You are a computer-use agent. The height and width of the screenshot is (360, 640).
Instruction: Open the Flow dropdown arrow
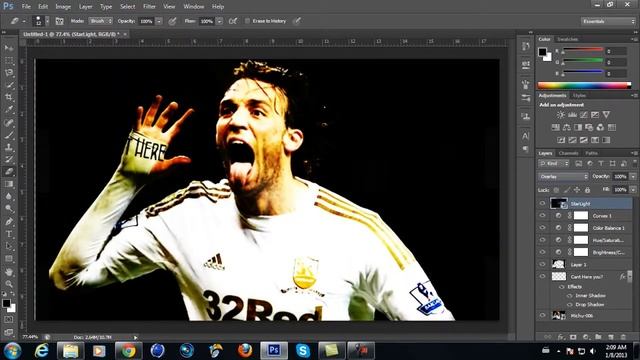click(x=219, y=21)
